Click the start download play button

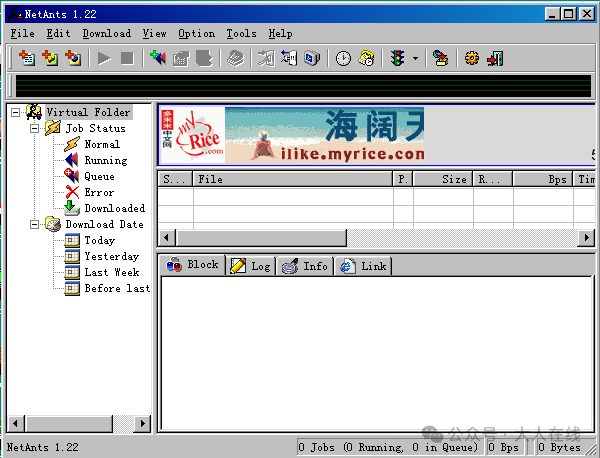[x=104, y=59]
